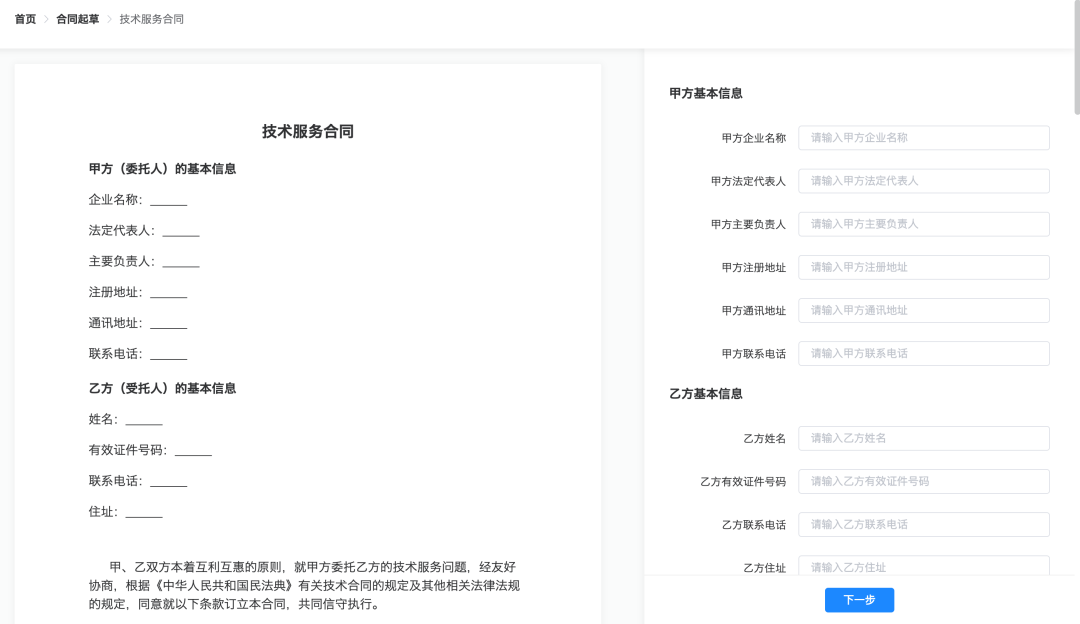Click the 甲方基本信息 section heading
Screen dimensions: 1080x624
click(705, 94)
